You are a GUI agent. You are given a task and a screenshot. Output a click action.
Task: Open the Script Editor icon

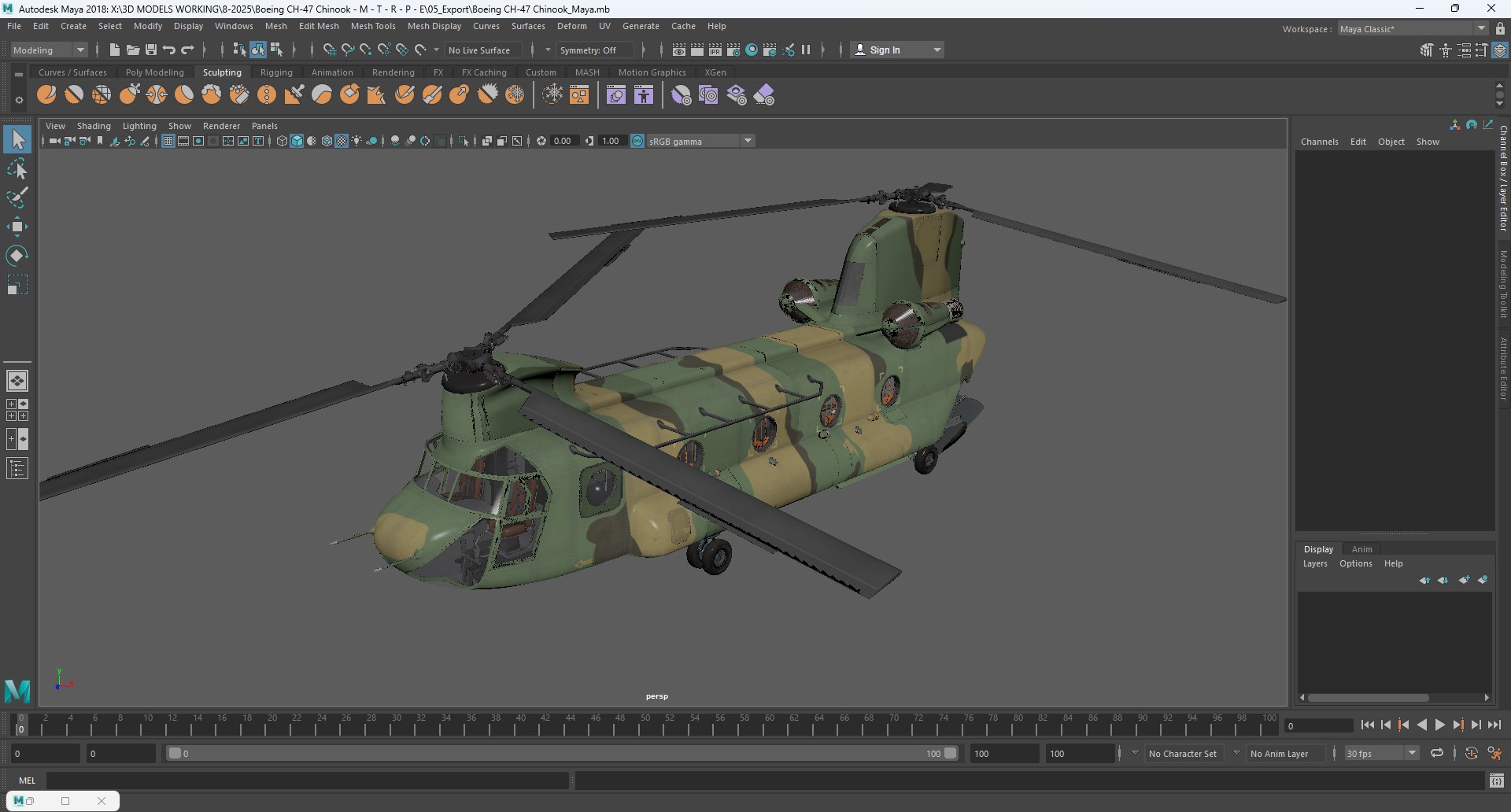[1497, 781]
